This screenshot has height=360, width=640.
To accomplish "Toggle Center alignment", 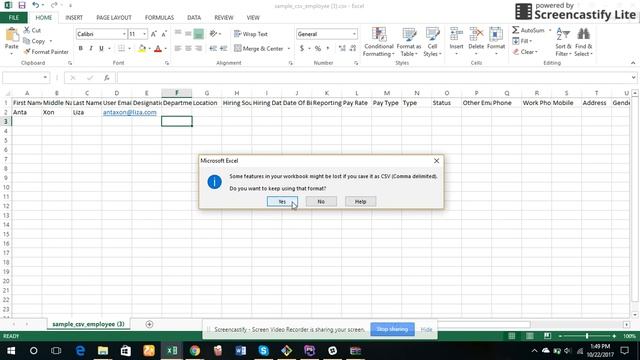I will (x=188, y=49).
